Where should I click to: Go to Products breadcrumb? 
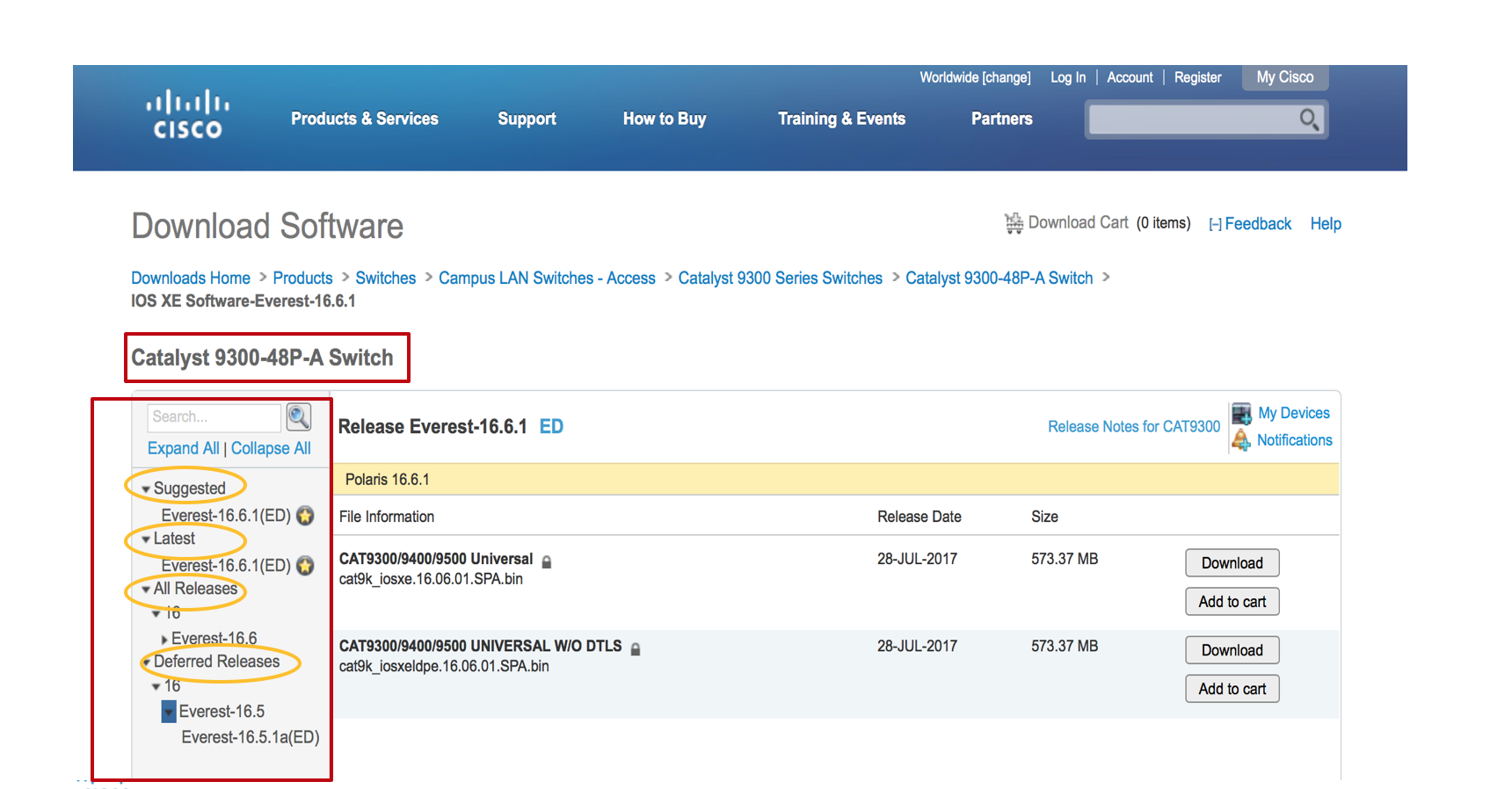pos(302,279)
